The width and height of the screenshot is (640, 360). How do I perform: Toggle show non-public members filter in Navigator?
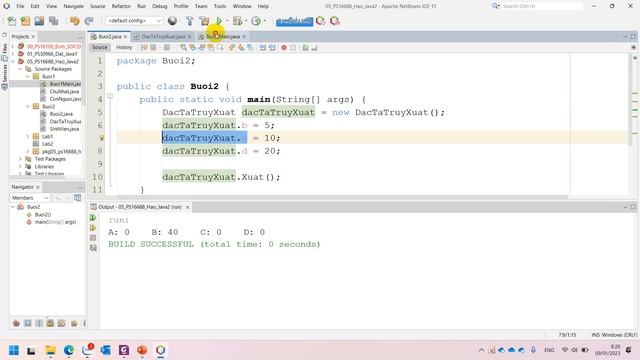(50, 323)
